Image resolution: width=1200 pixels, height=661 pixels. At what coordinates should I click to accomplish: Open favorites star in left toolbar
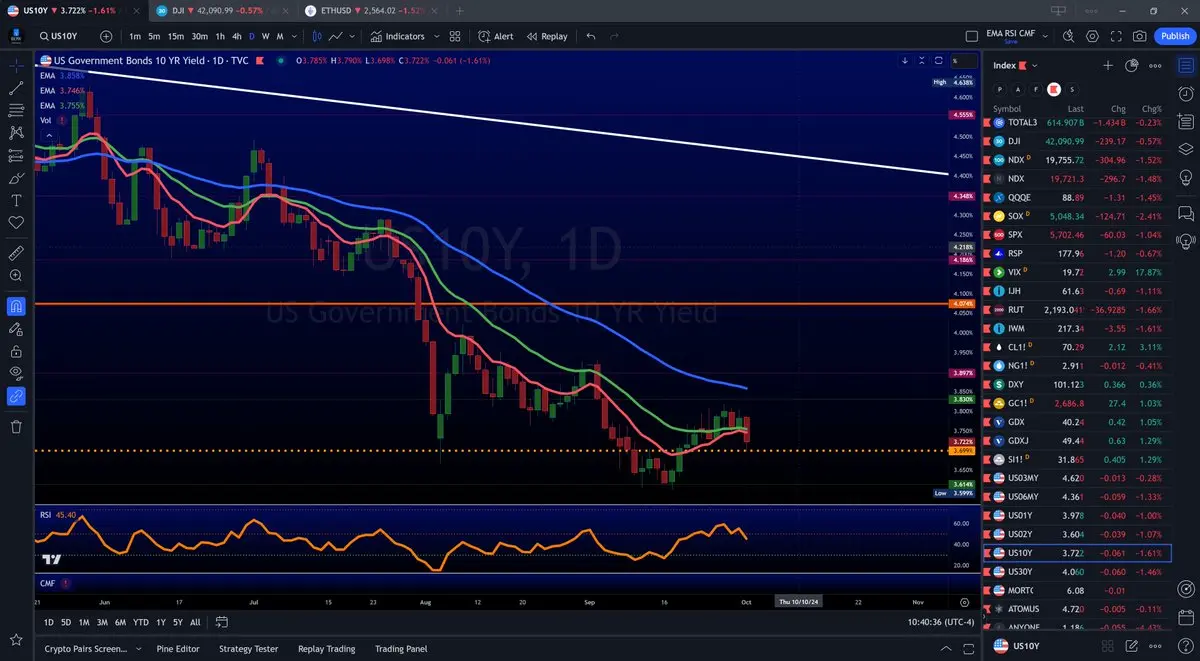pos(16,639)
